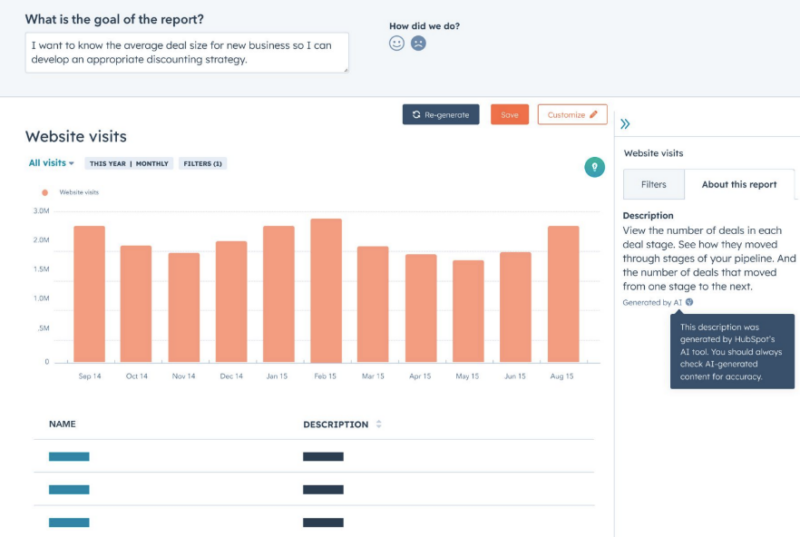This screenshot has width=800, height=537.
Task: Click the Mar 15 bar in chart
Action: click(x=372, y=304)
